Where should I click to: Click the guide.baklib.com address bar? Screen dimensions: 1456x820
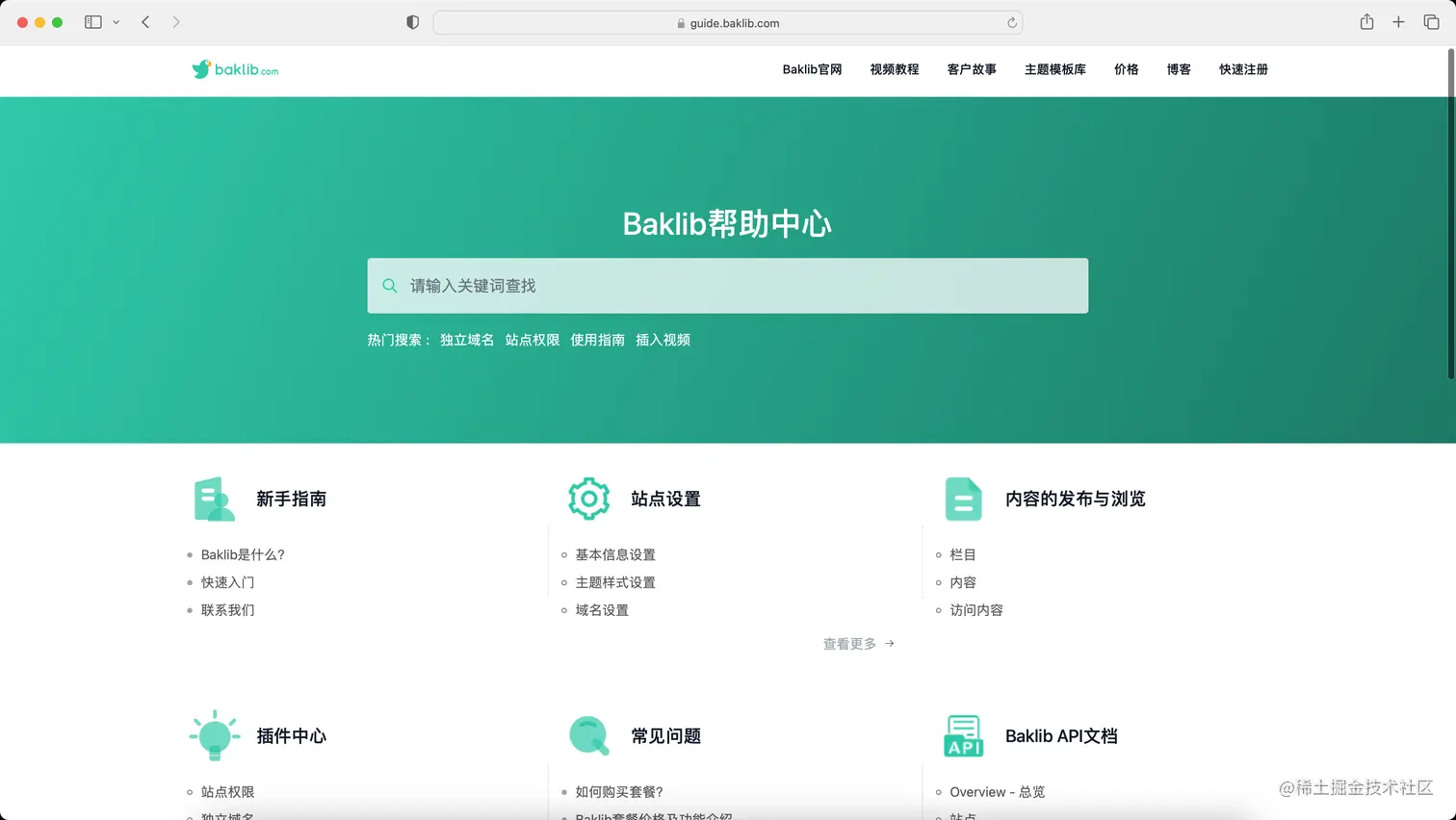[x=728, y=23]
